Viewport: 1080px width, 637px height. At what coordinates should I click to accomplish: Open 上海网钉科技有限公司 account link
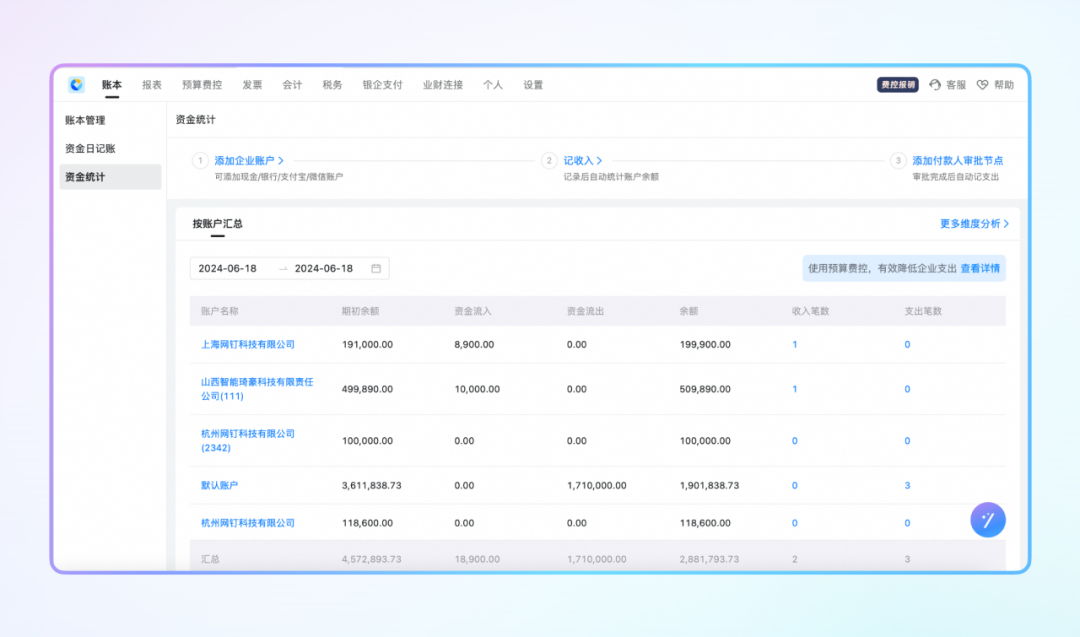point(248,345)
